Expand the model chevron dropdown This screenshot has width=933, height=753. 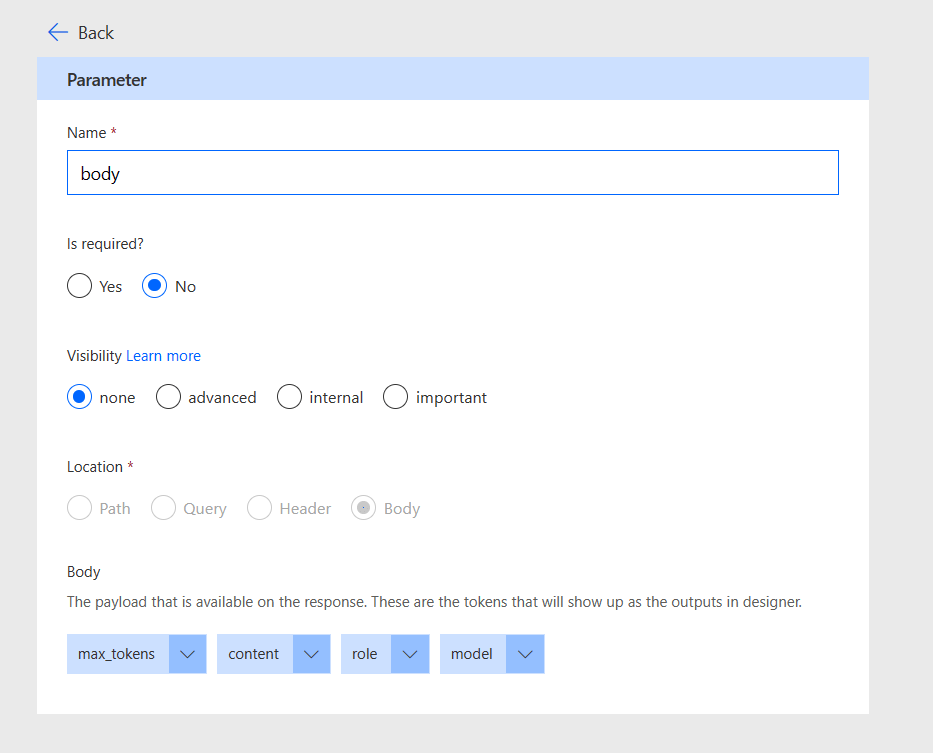pyautogui.click(x=525, y=654)
